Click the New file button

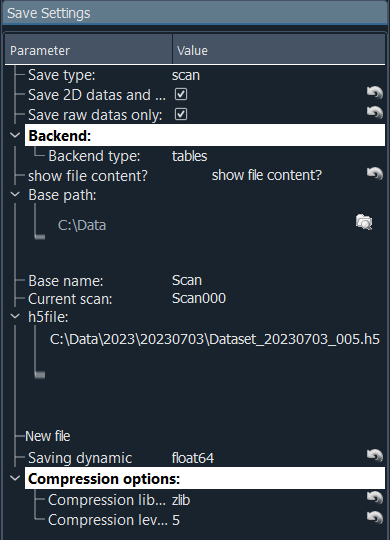(48, 436)
